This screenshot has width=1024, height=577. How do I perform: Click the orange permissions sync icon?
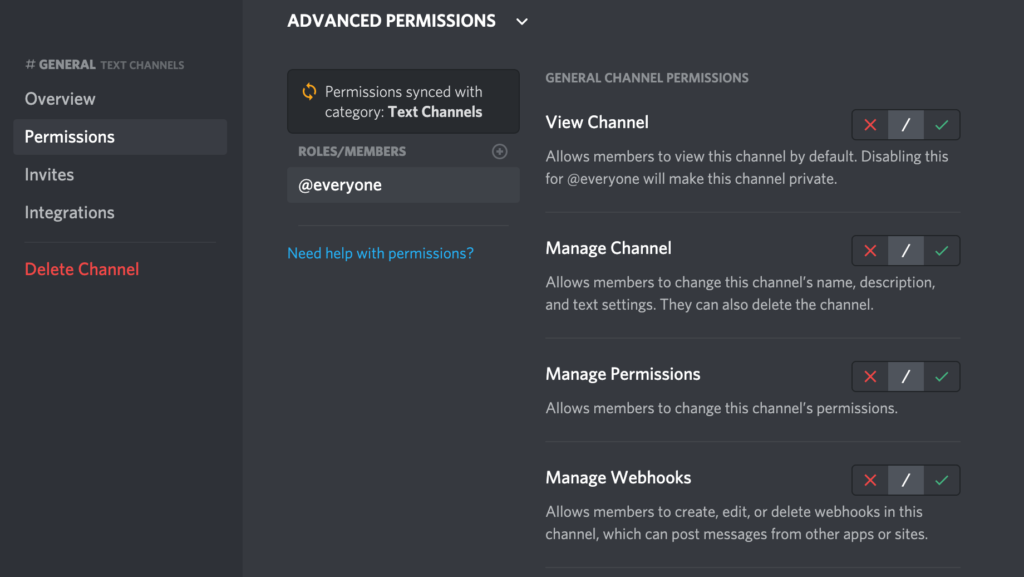click(x=309, y=92)
